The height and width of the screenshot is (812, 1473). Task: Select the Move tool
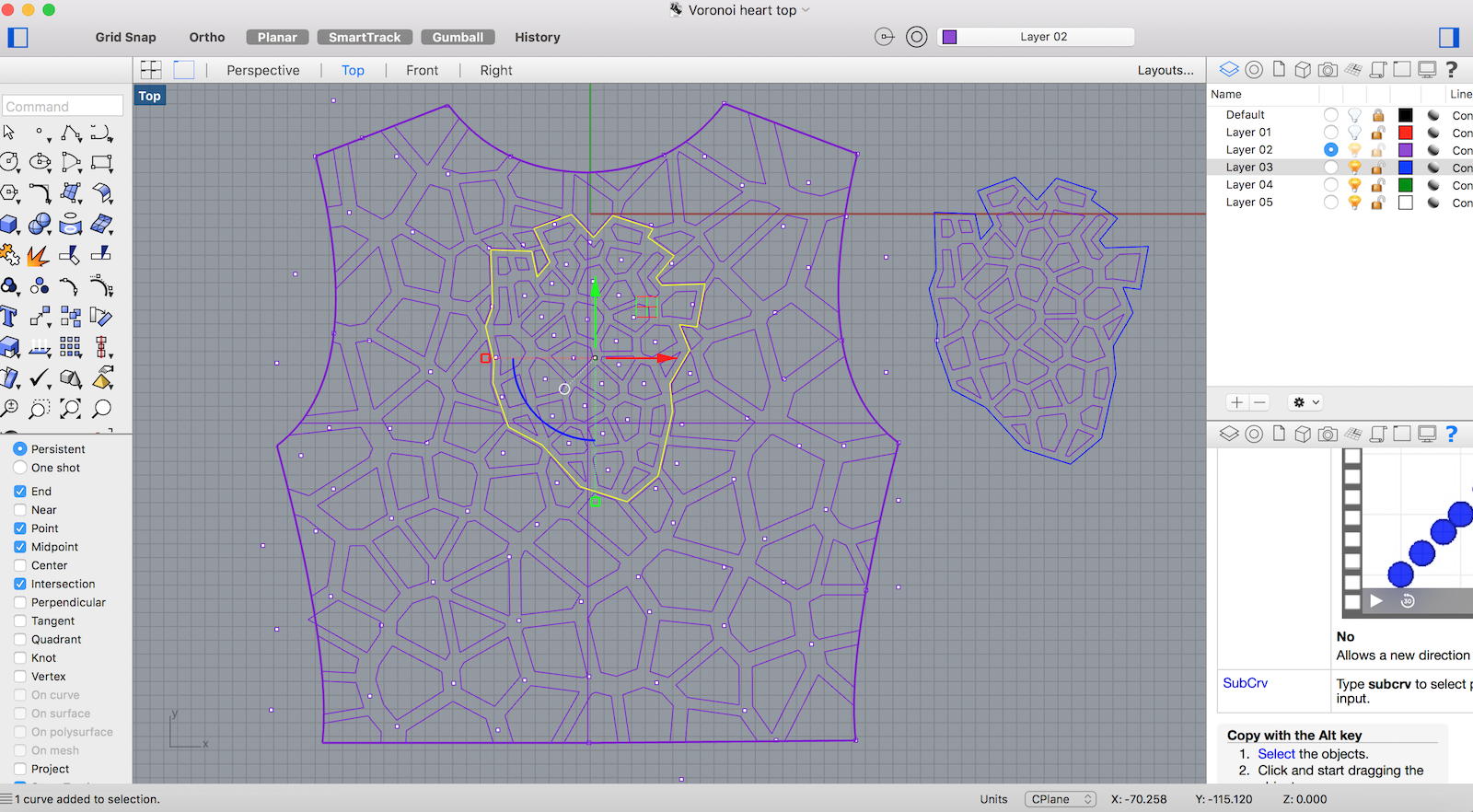(41, 317)
